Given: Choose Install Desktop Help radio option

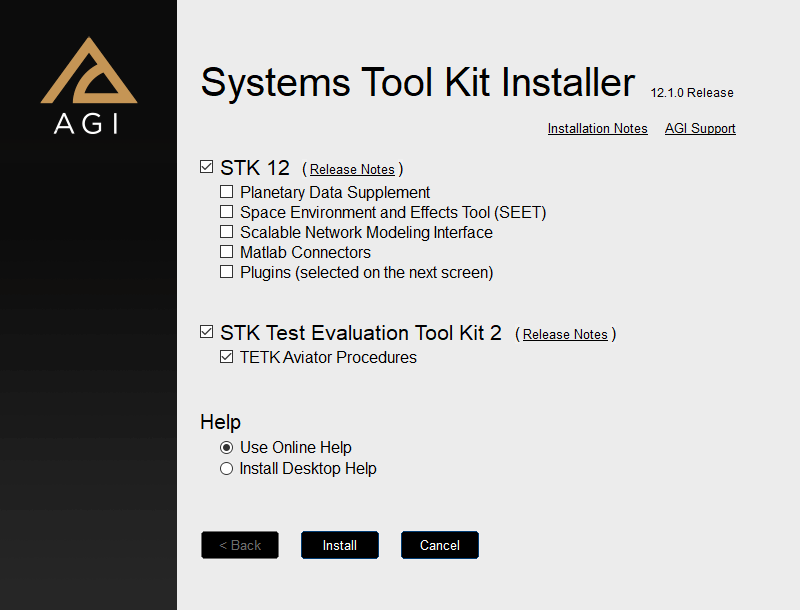Looking at the screenshot, I should (x=227, y=468).
